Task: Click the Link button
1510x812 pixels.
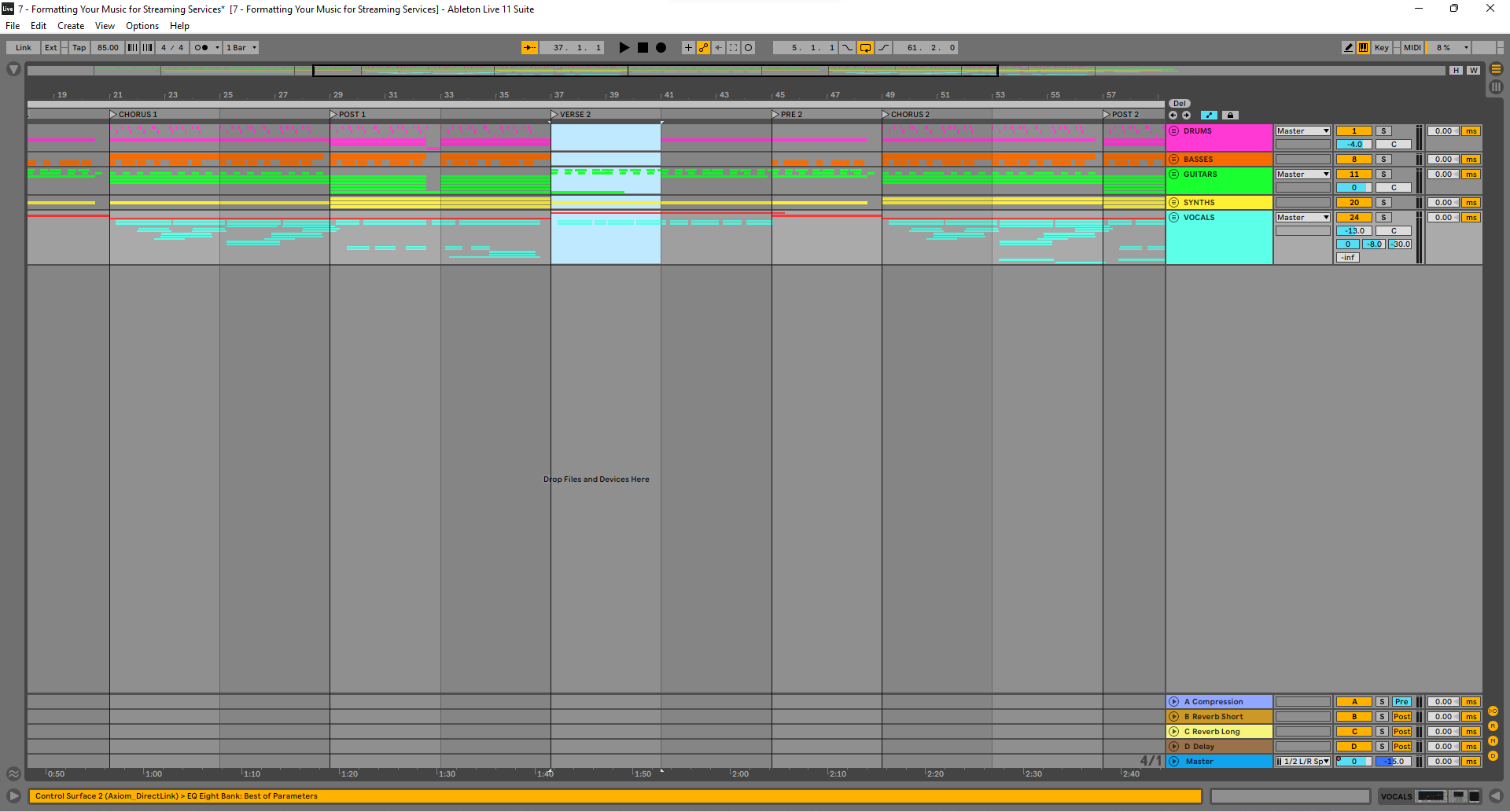Action: tap(24, 48)
